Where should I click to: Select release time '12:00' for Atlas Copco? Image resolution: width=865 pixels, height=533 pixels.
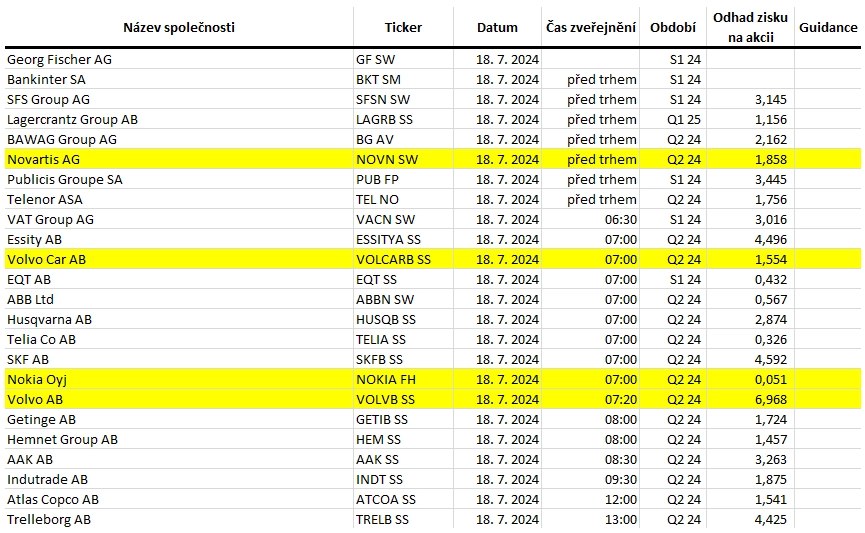click(x=621, y=499)
